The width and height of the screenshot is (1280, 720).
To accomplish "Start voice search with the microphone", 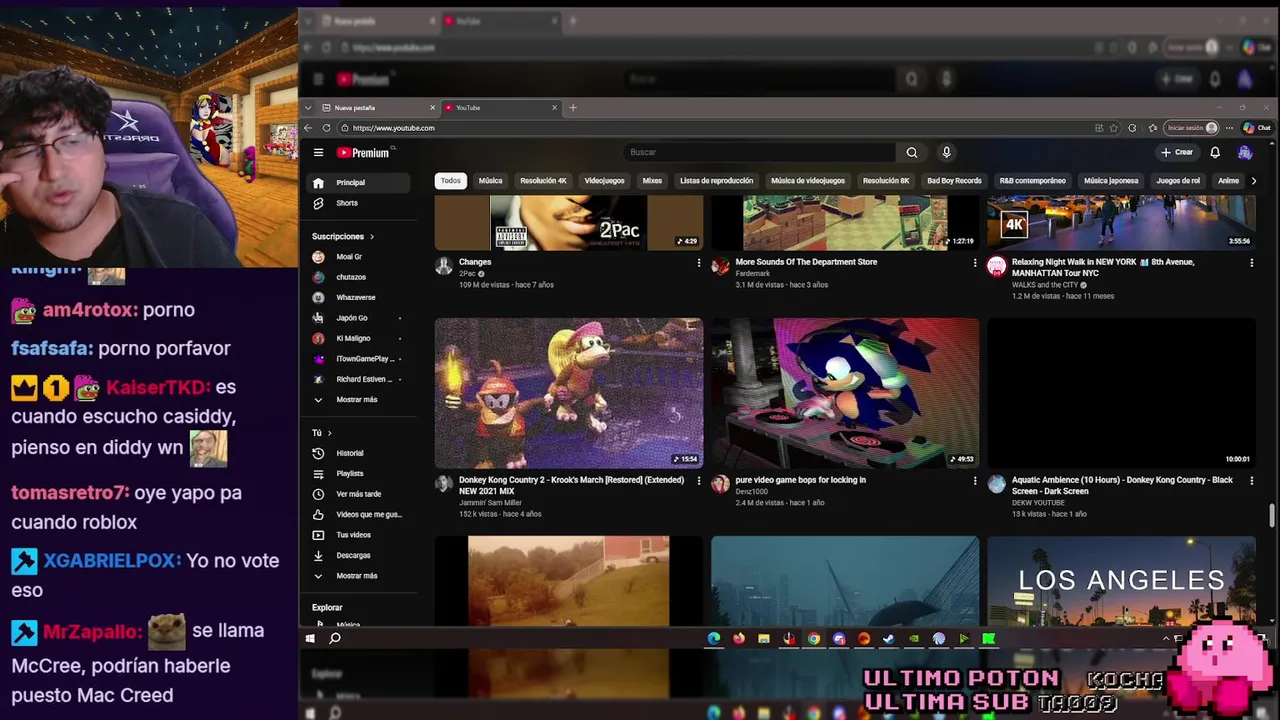I will [x=946, y=152].
